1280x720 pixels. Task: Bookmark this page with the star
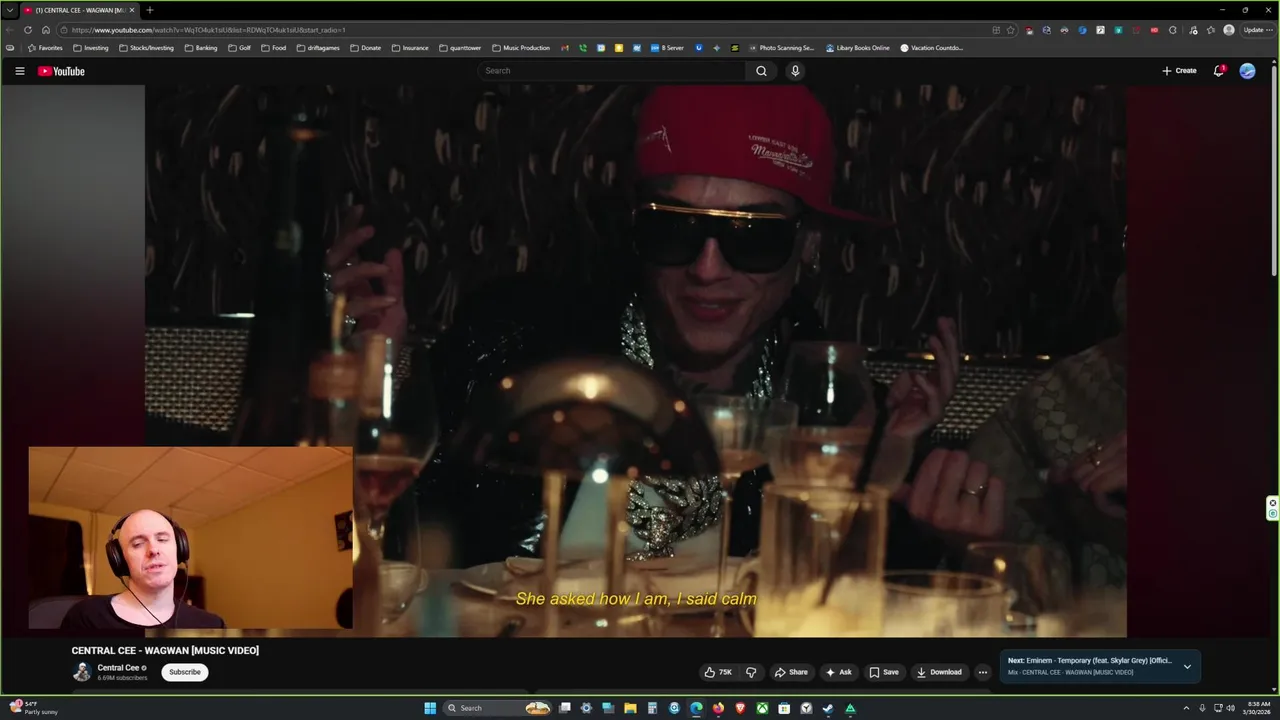point(1010,30)
